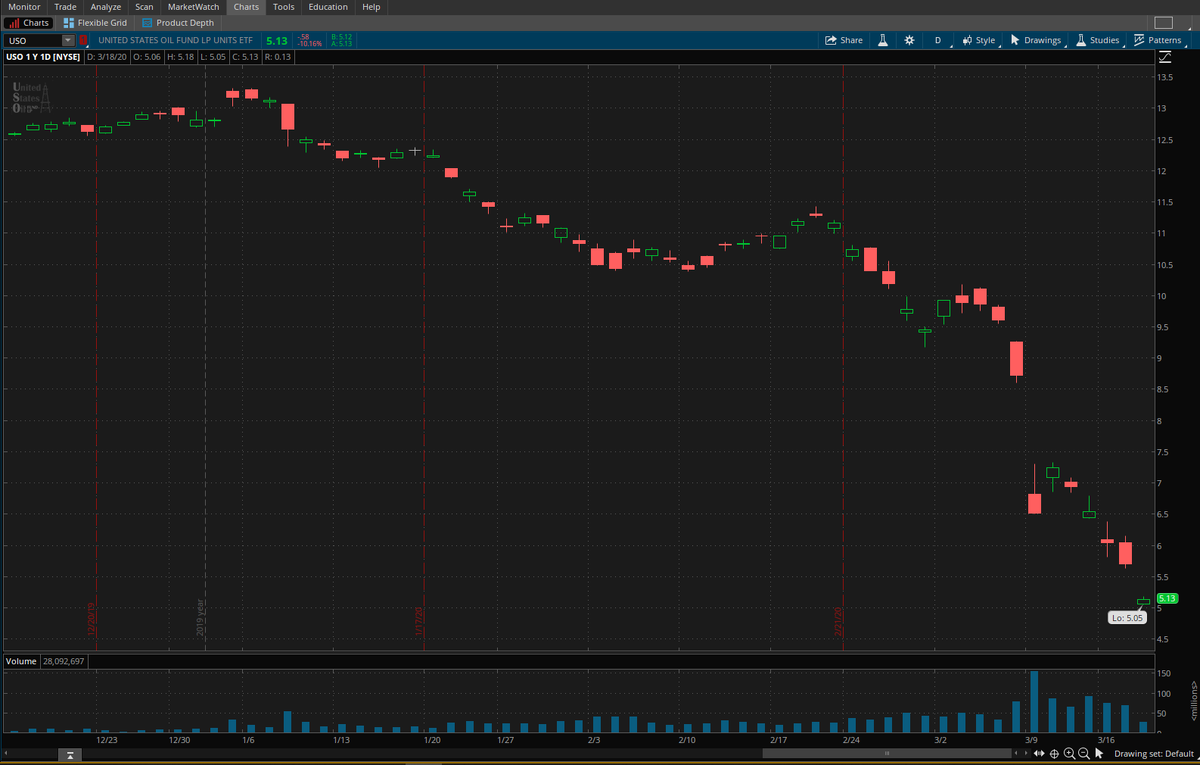Select the Charts sub-tab with bar icon
1200x765 pixels.
[x=28, y=22]
